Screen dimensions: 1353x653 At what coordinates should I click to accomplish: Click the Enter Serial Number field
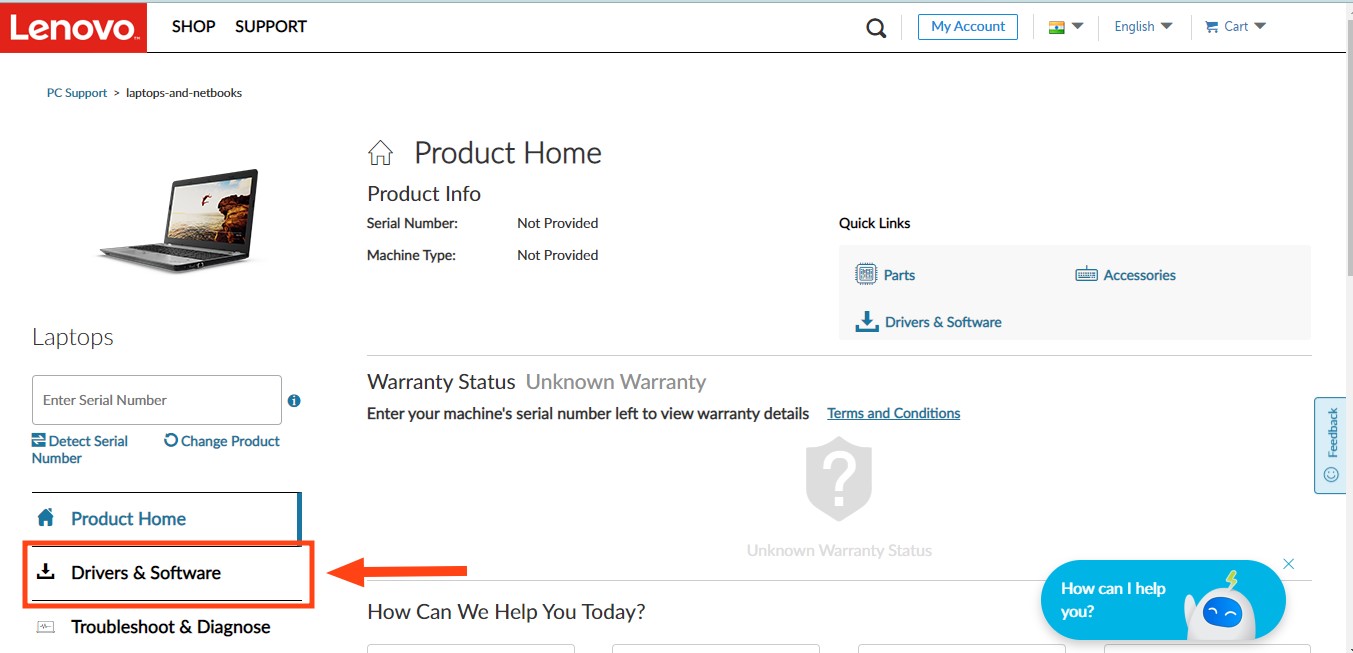157,400
